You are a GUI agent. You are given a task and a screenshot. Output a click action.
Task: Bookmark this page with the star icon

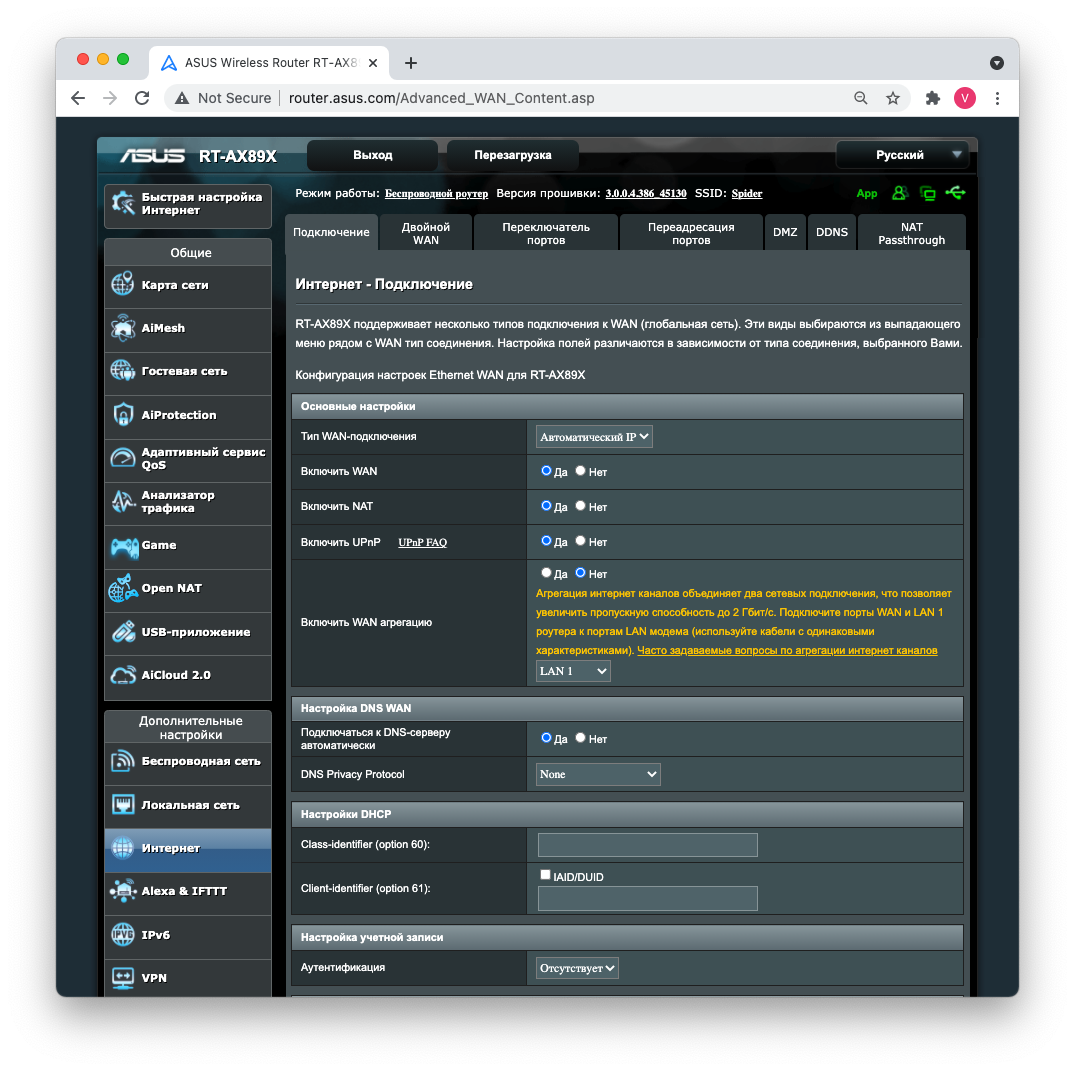893,98
